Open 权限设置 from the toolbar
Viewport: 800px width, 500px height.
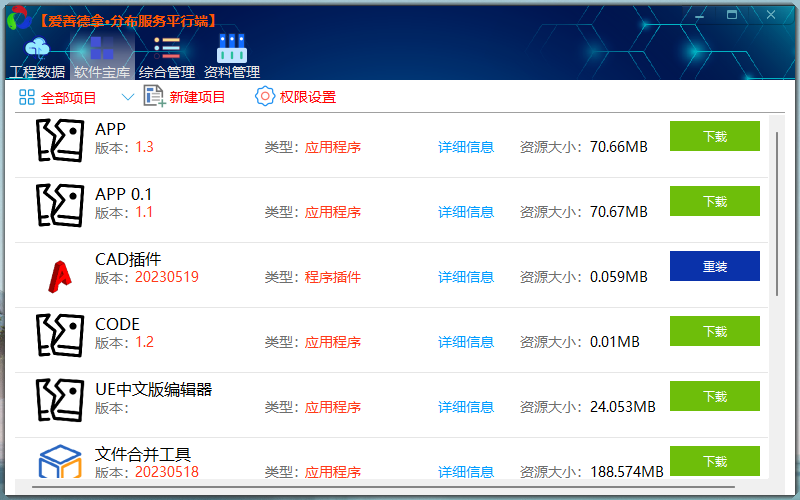pyautogui.click(x=307, y=97)
